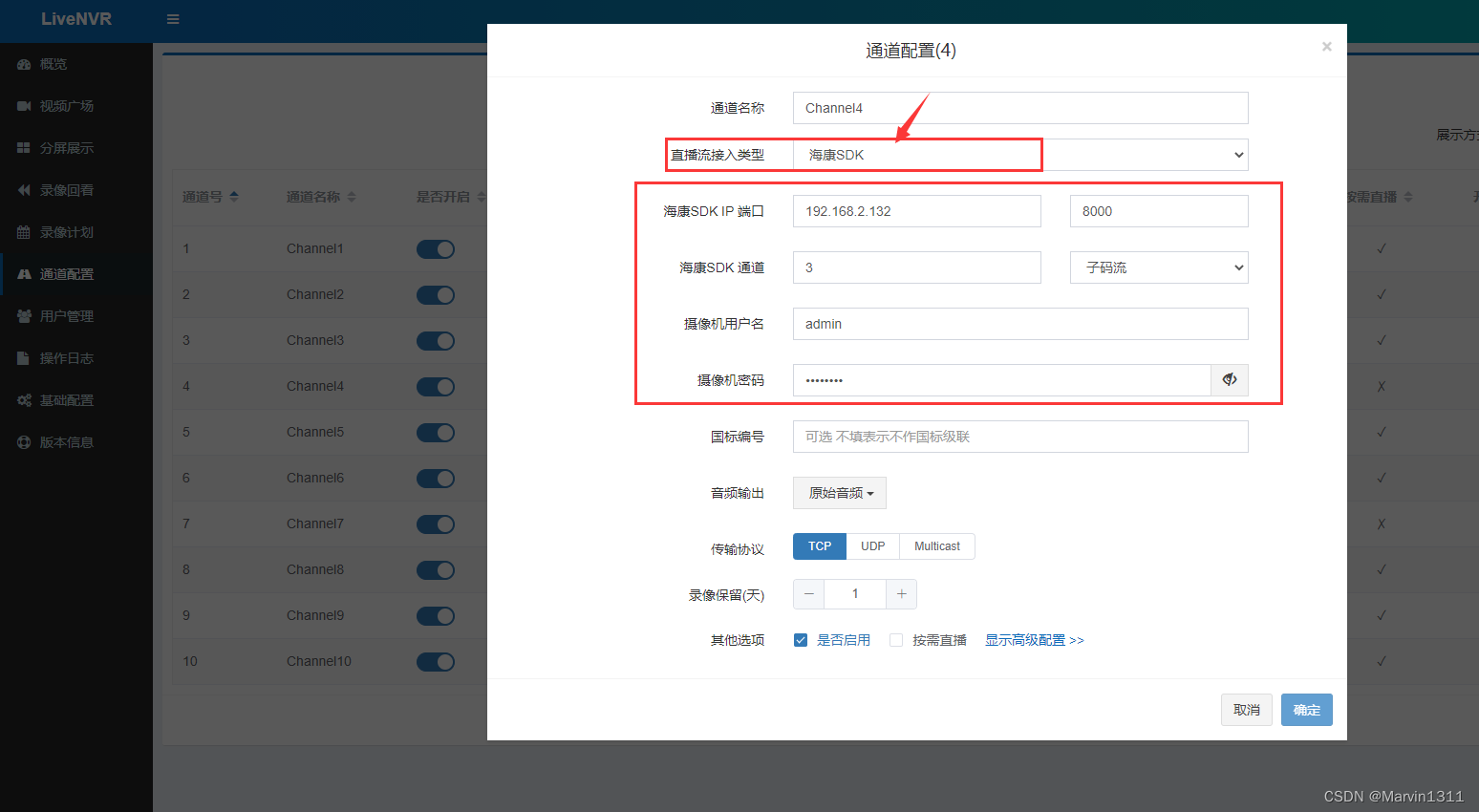Open 概览 overview in sidebar

pyautogui.click(x=76, y=64)
